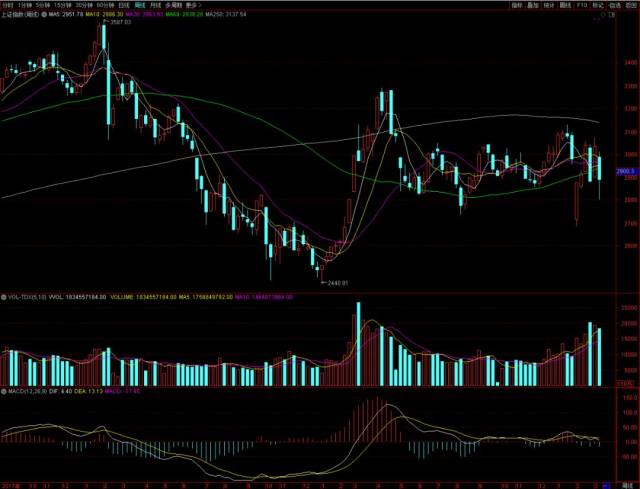Open the 指标 indicator menu

(x=517, y=5)
